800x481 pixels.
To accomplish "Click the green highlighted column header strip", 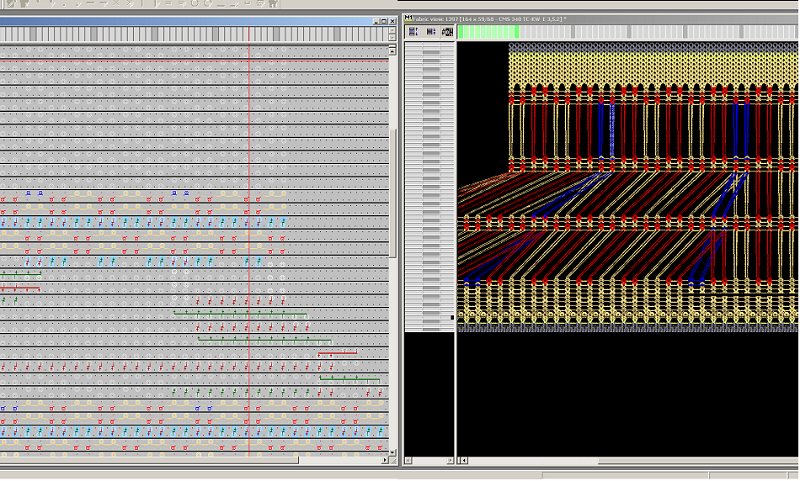I will [489, 32].
